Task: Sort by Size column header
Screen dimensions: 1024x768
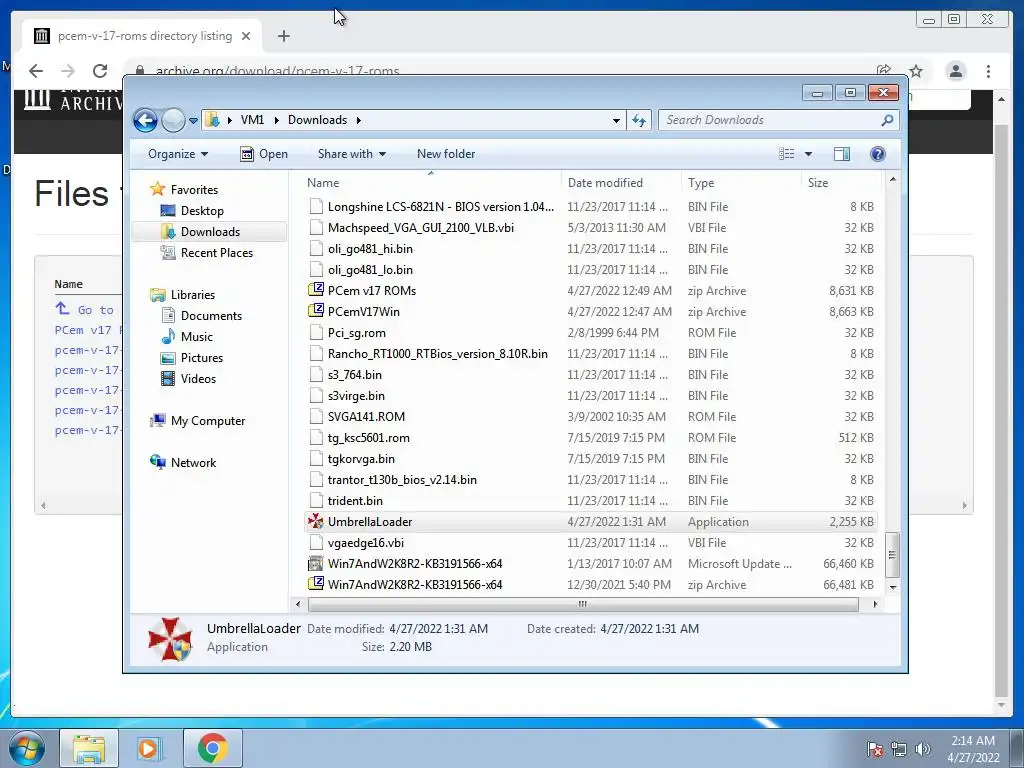Action: click(x=841, y=183)
